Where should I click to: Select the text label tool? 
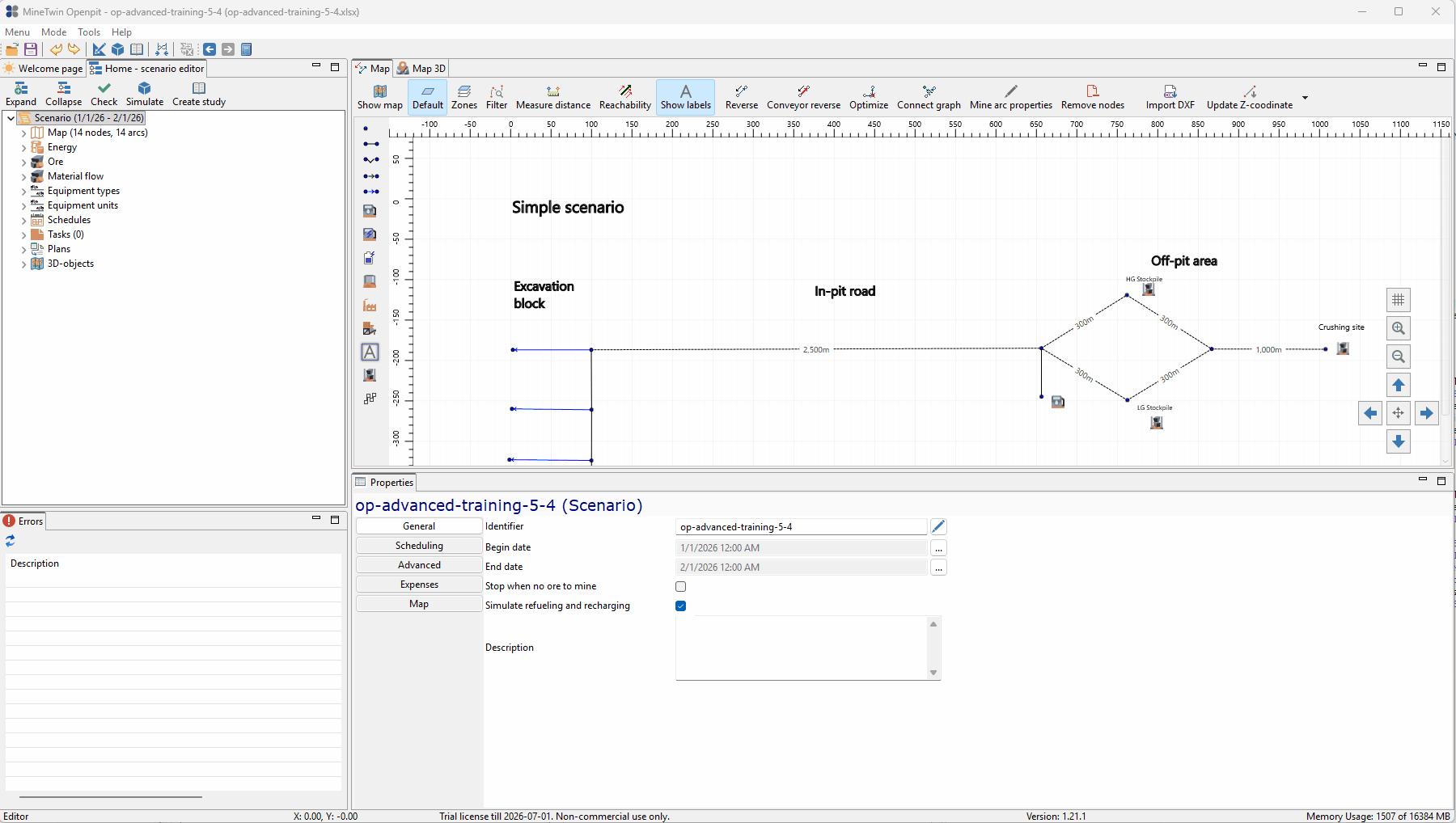pos(370,352)
